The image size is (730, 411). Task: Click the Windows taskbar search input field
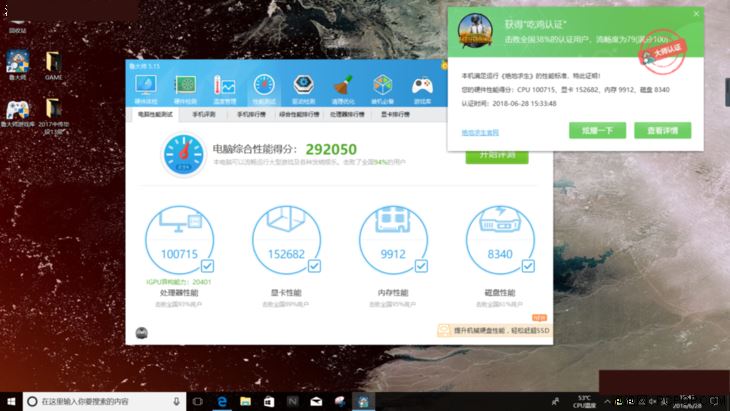104,401
